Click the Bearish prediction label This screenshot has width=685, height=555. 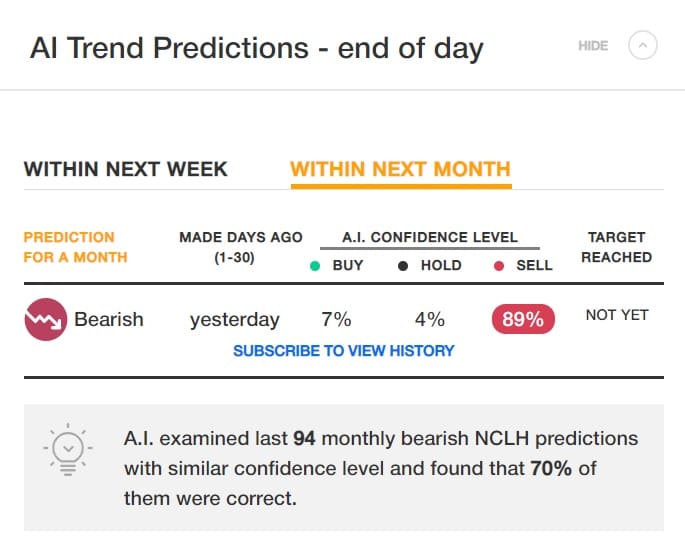tap(109, 320)
